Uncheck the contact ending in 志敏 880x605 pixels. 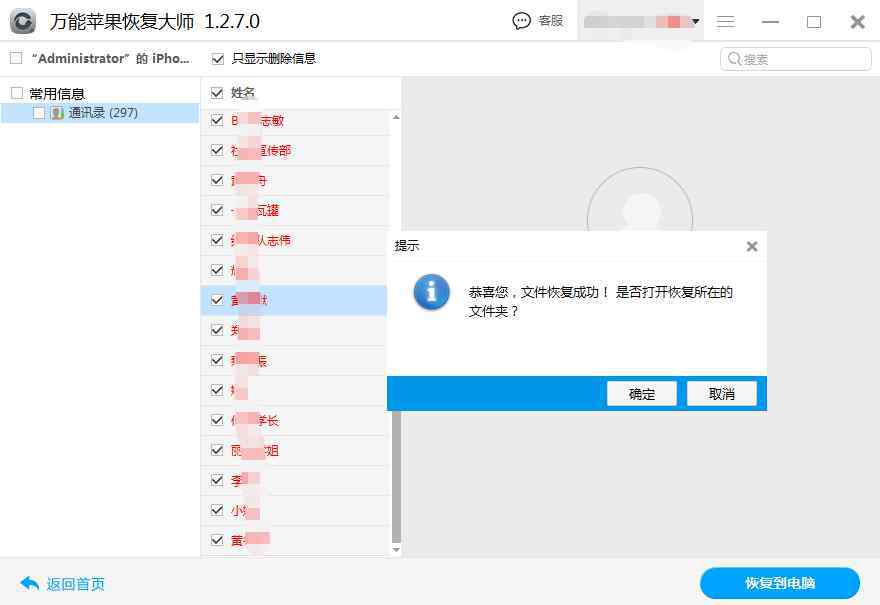pos(217,120)
